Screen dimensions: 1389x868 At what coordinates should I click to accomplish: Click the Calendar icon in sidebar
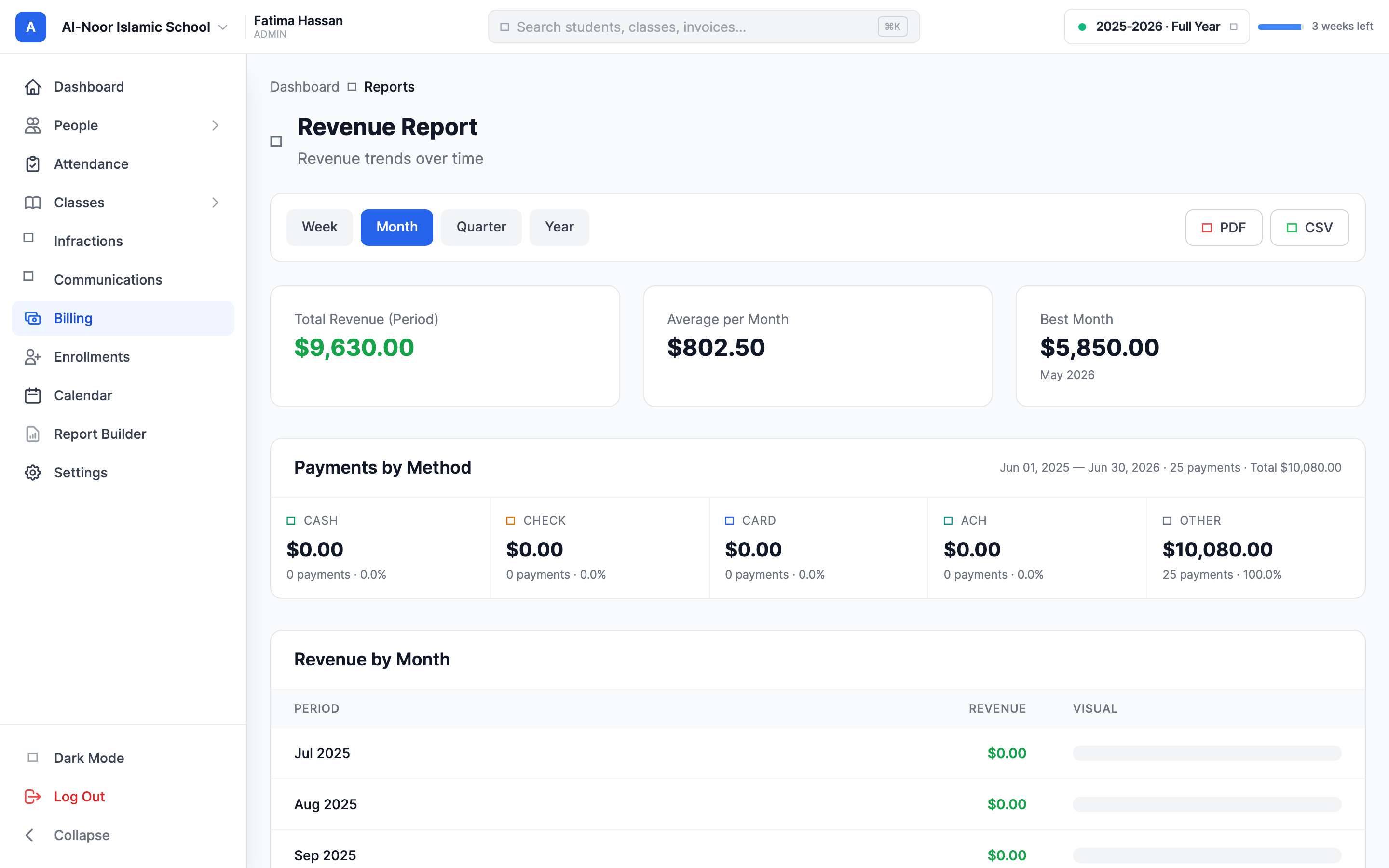pyautogui.click(x=33, y=395)
